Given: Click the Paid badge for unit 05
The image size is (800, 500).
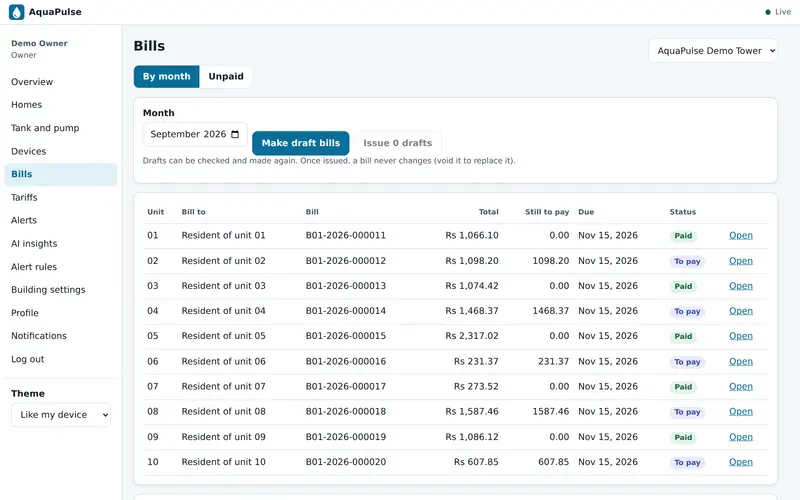Looking at the screenshot, I should [x=683, y=336].
